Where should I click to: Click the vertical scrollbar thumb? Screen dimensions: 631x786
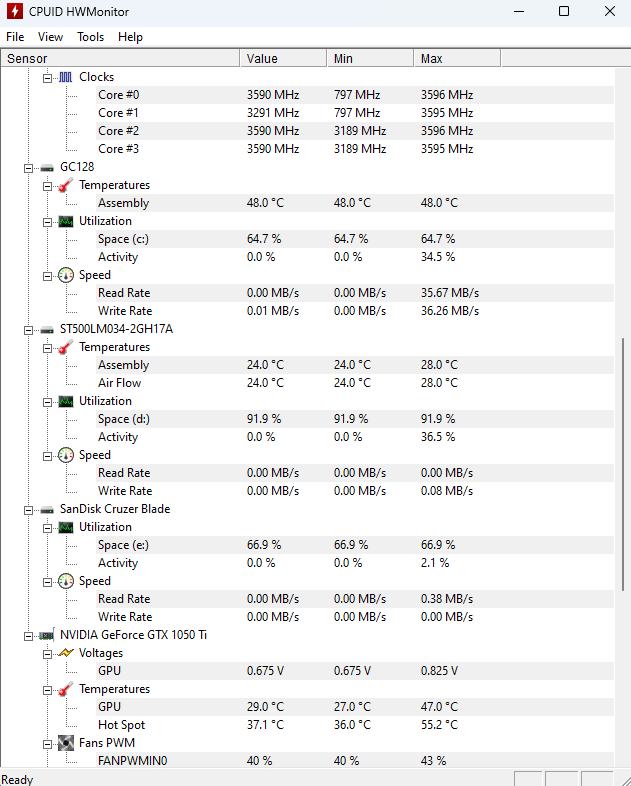point(623,464)
